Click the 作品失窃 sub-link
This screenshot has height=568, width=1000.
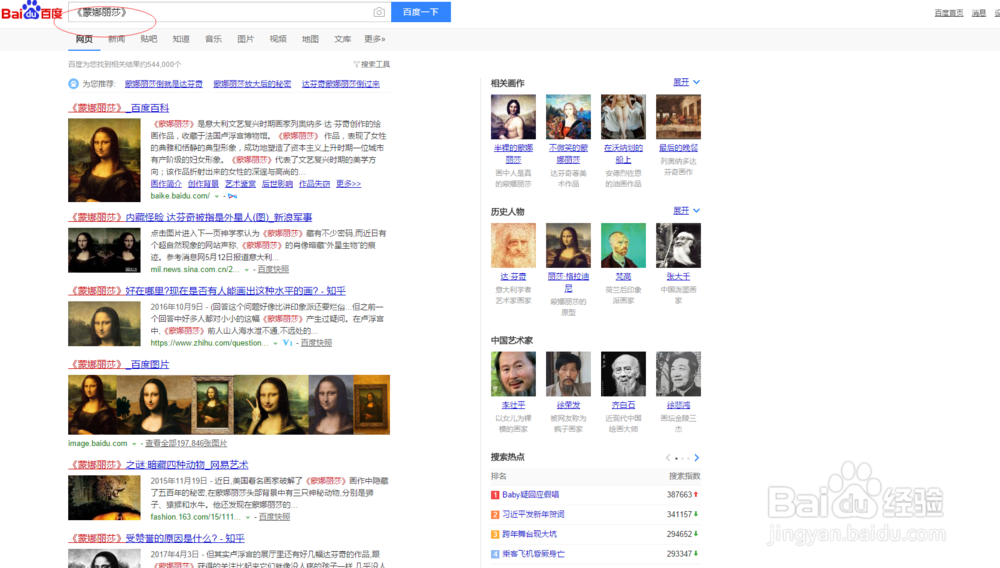pyautogui.click(x=314, y=184)
